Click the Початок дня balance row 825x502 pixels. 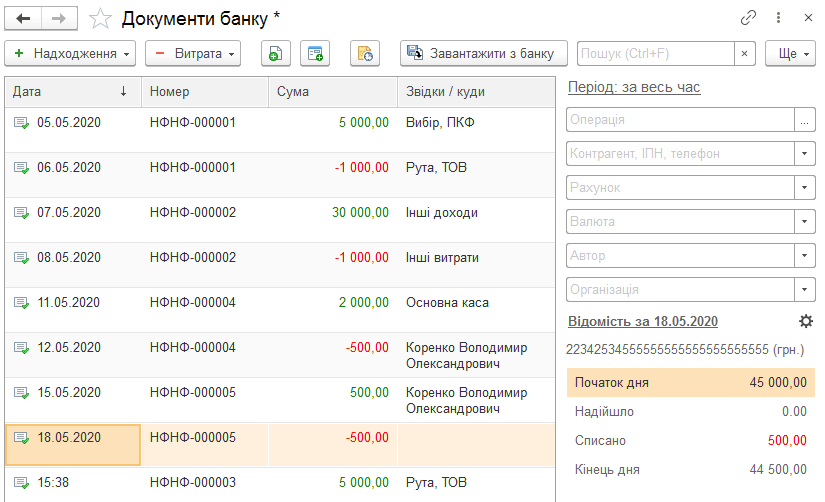[691, 383]
